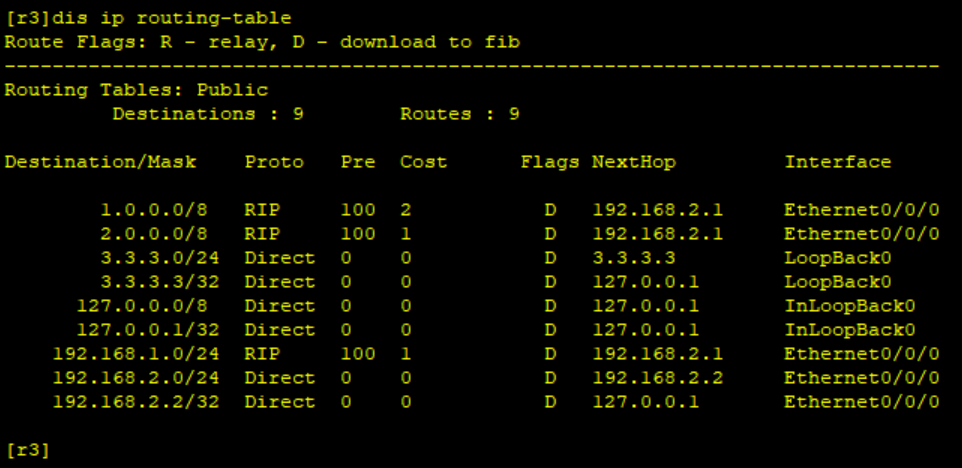The height and width of the screenshot is (468, 962).
Task: Click the 3.3.3.0/24 destination entry
Action: pos(160,258)
